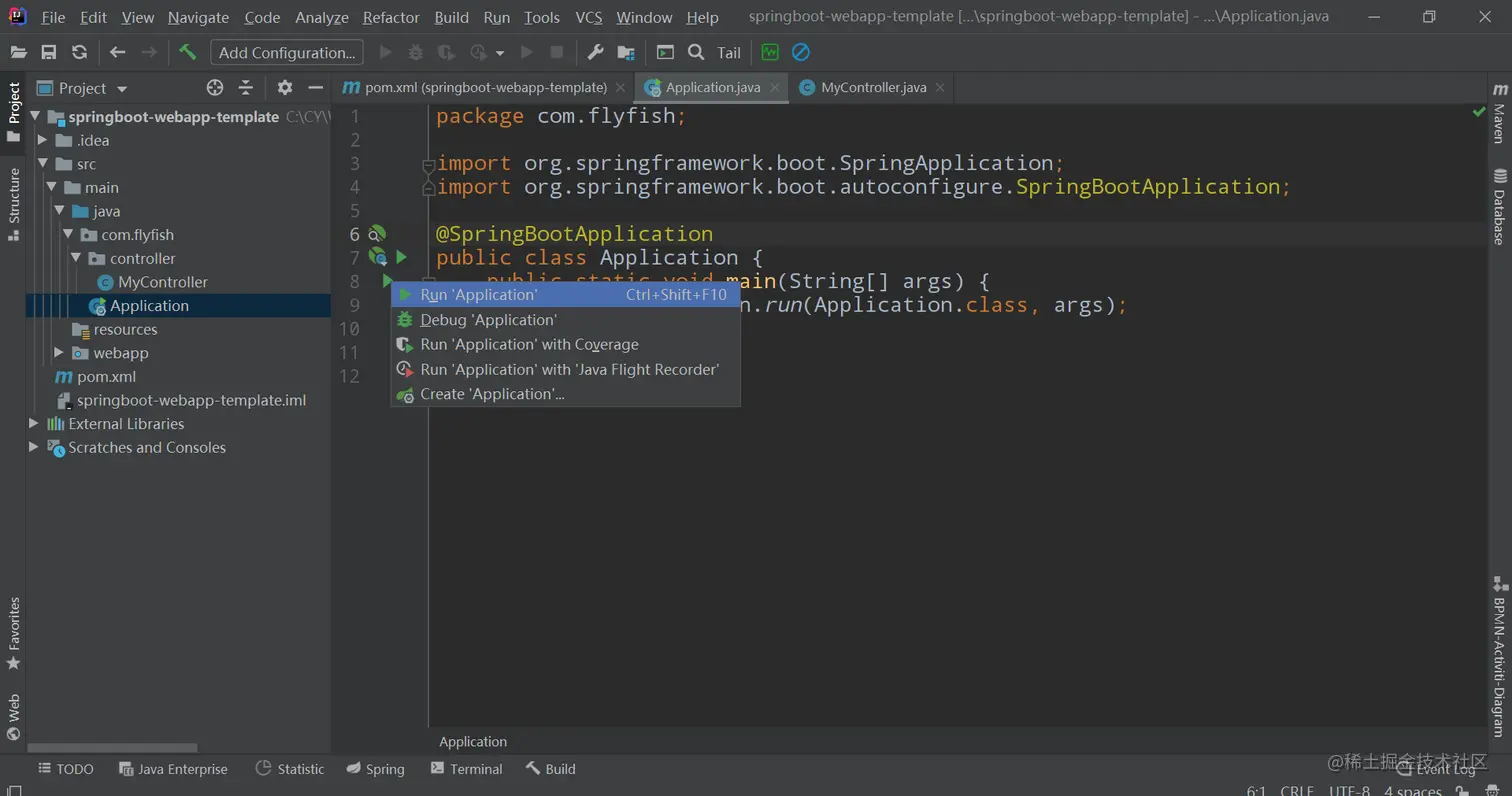
Task: Collapse all nodes in Project panel
Action: click(246, 88)
